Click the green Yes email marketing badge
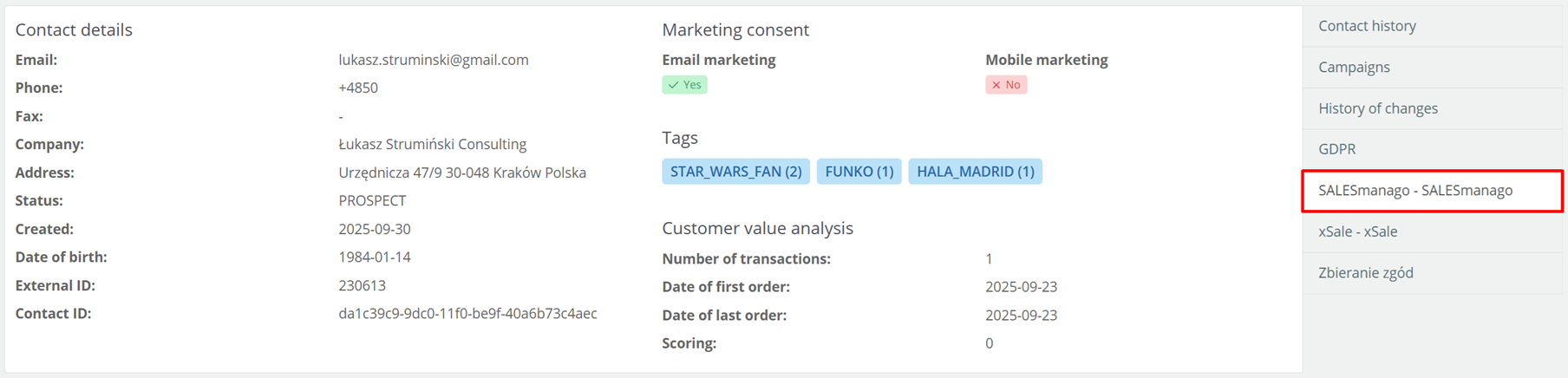Screen dimensions: 1568x378 [x=684, y=85]
